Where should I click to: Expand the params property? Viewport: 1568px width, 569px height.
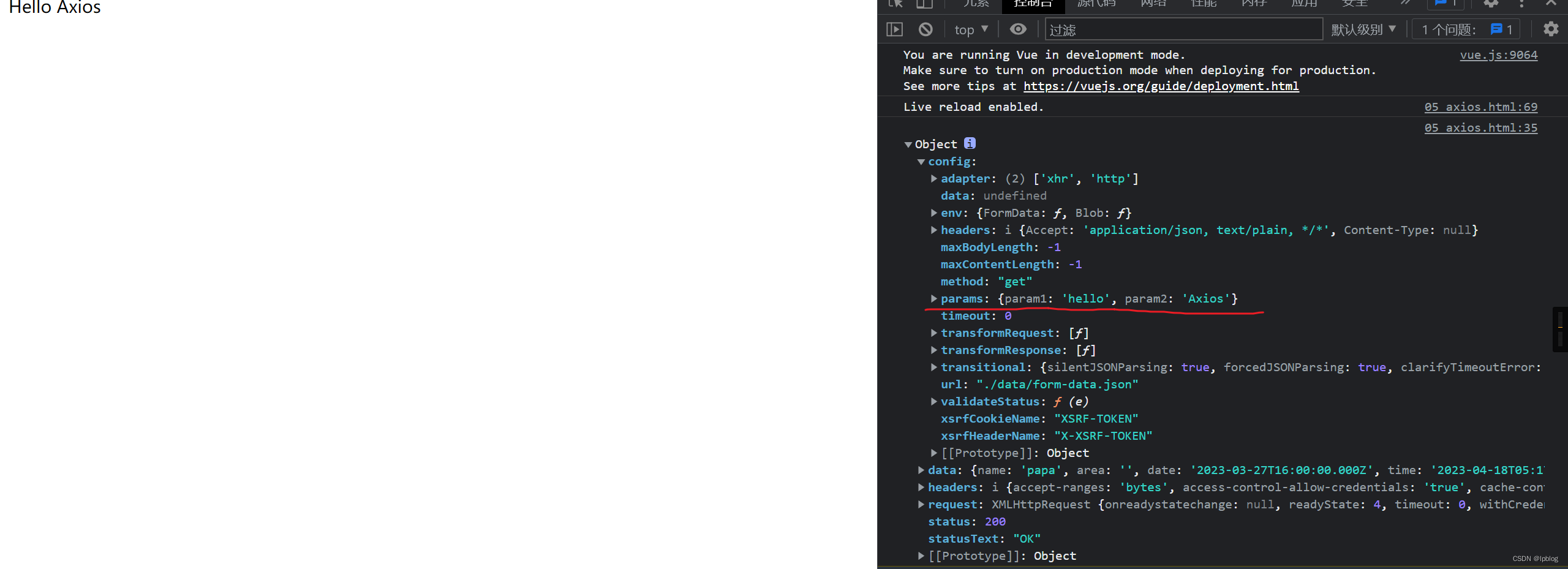coord(934,298)
